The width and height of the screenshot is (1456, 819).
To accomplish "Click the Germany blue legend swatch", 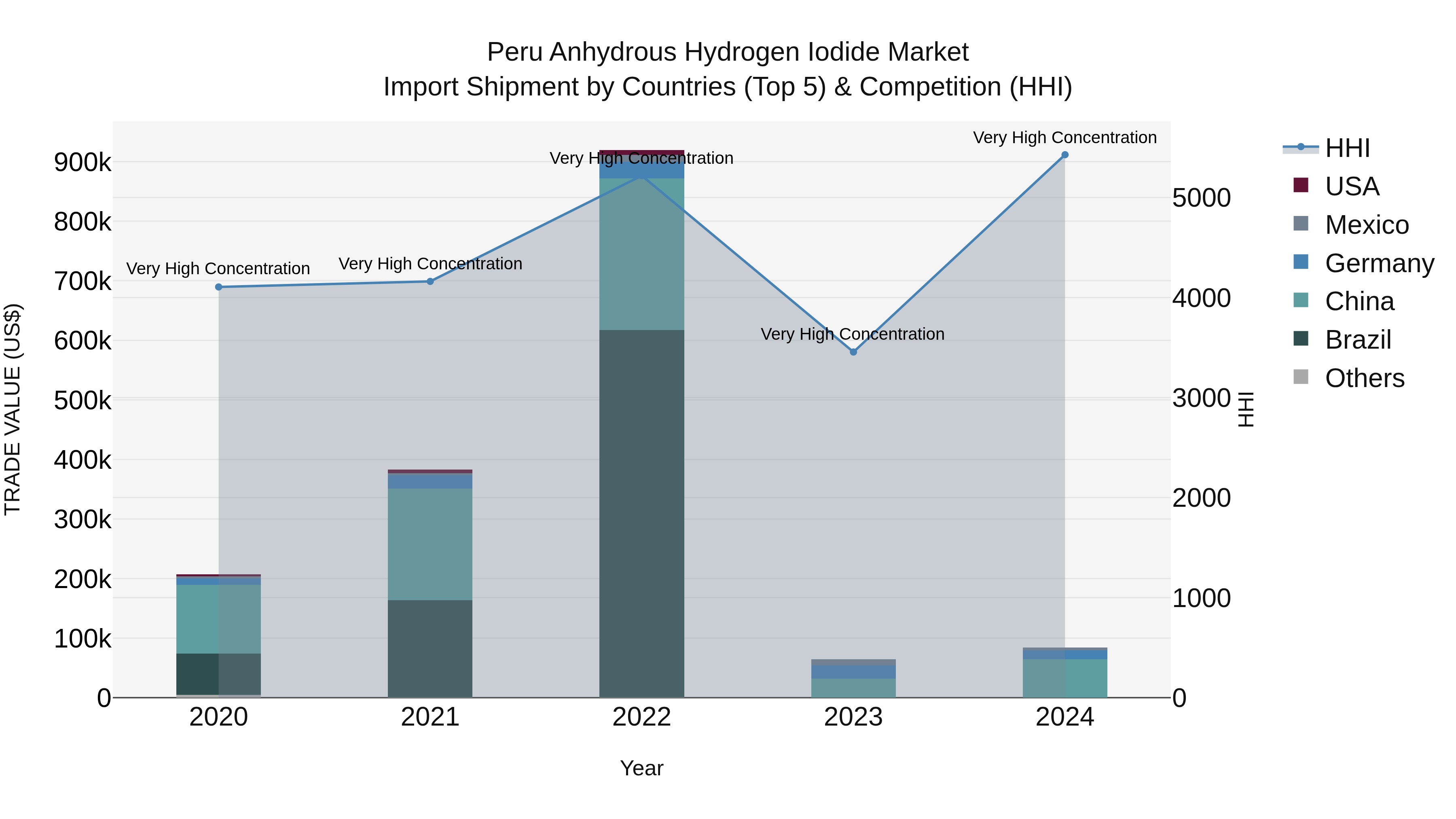I will [1301, 262].
